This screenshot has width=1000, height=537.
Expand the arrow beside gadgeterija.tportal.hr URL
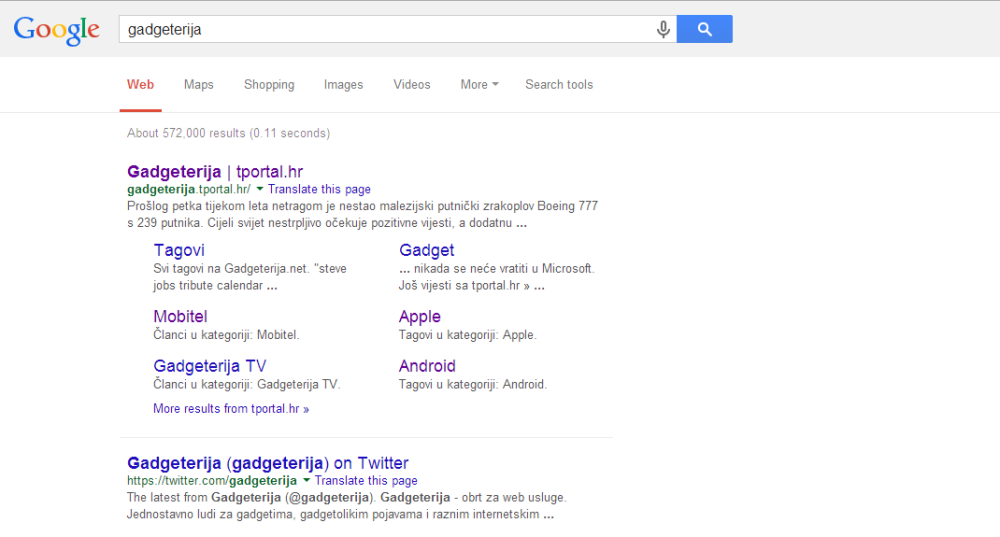[x=260, y=189]
